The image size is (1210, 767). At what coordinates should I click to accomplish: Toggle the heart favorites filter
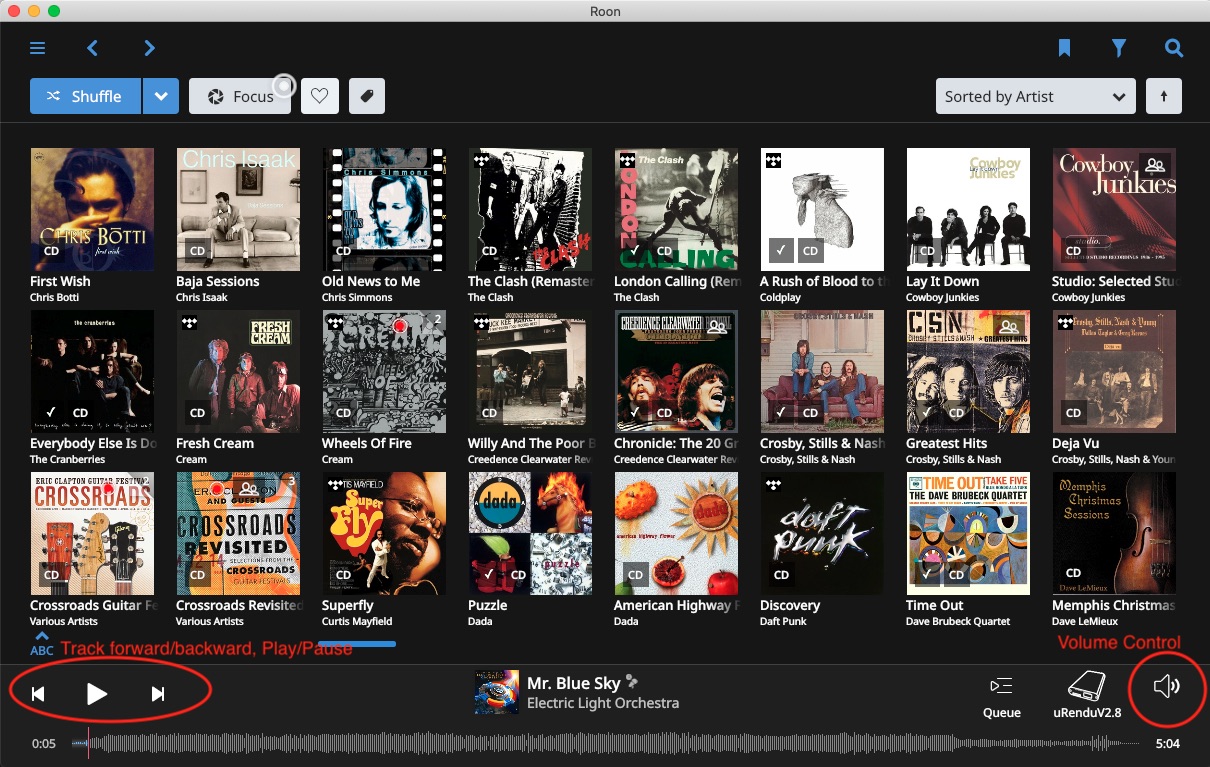319,96
